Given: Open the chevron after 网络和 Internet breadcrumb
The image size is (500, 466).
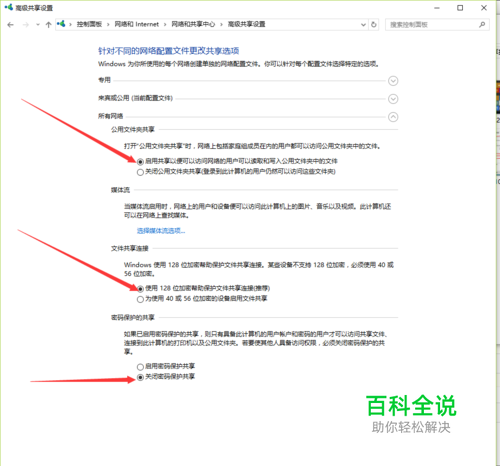Looking at the screenshot, I should point(165,24).
